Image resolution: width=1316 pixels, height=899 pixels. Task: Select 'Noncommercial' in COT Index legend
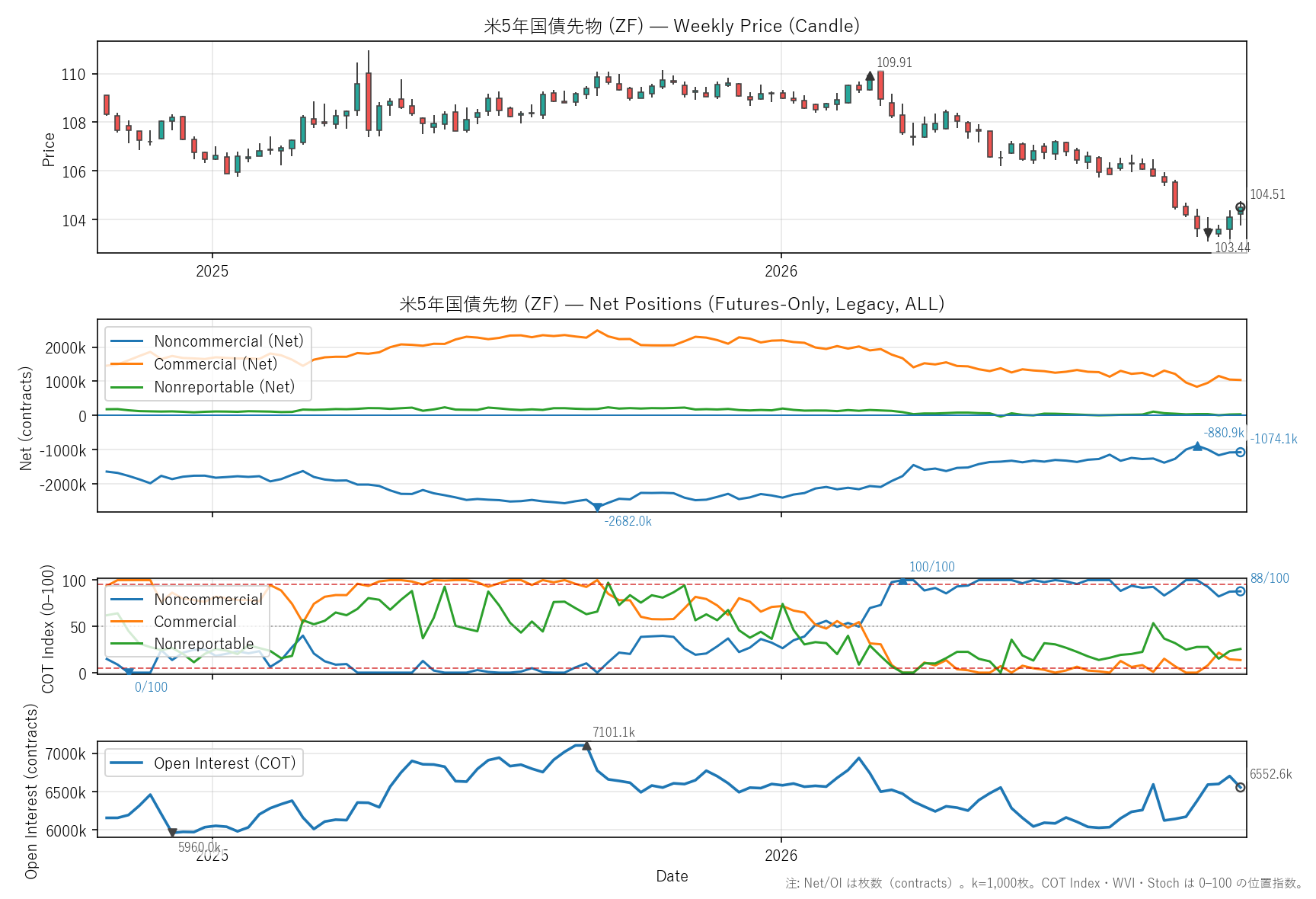point(187,600)
